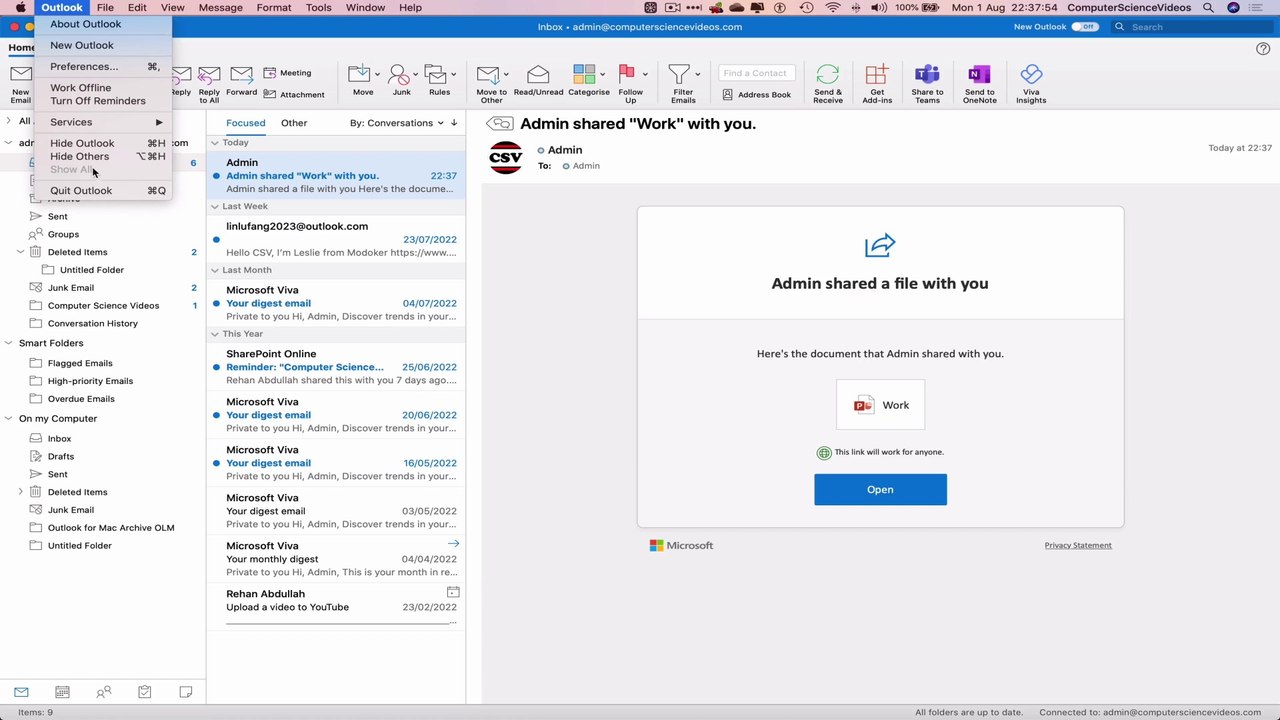Select Outlook for Mac Archive OLM folder
1280x720 pixels.
103,528
